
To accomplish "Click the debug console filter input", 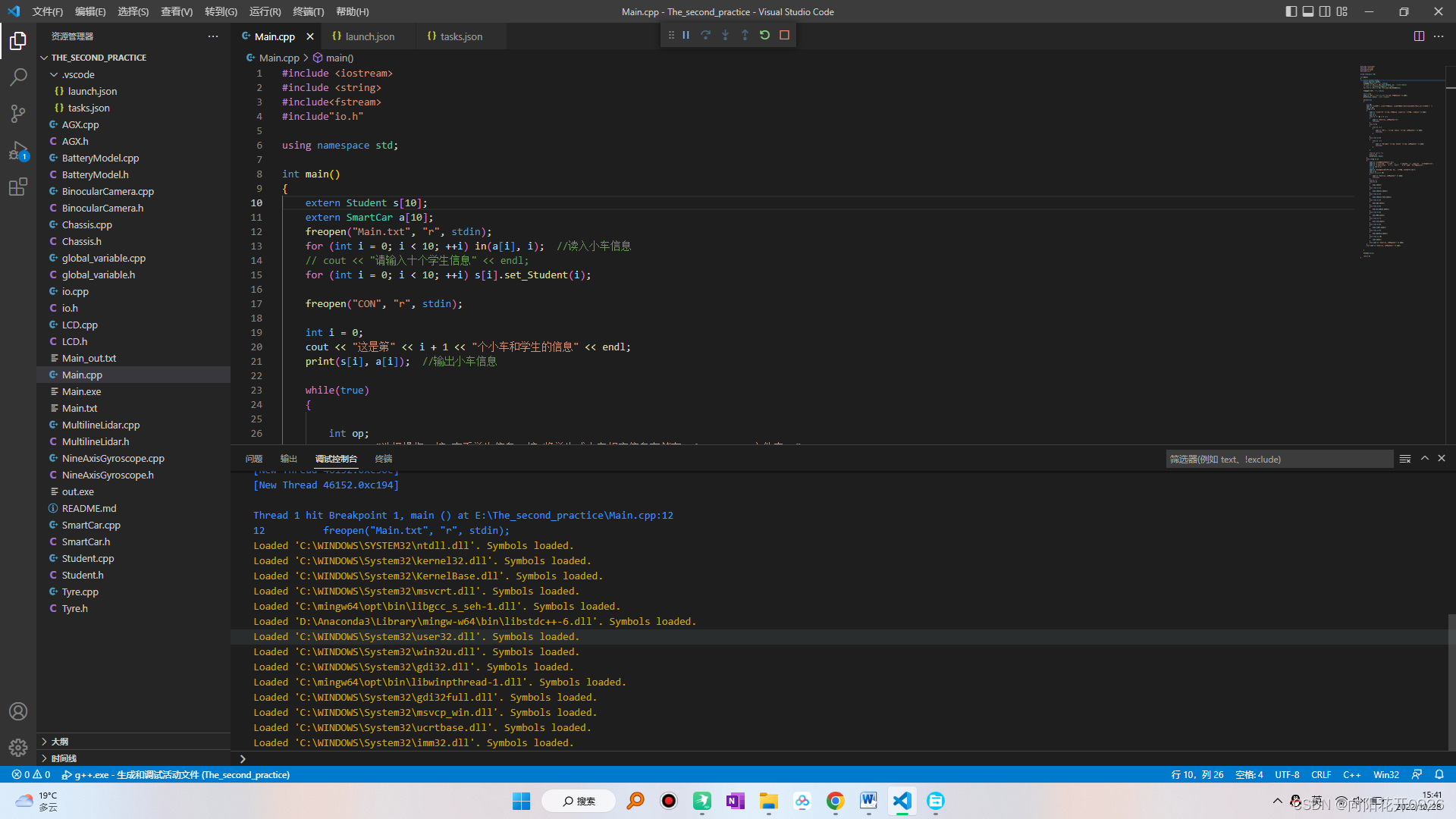I will [x=1279, y=459].
